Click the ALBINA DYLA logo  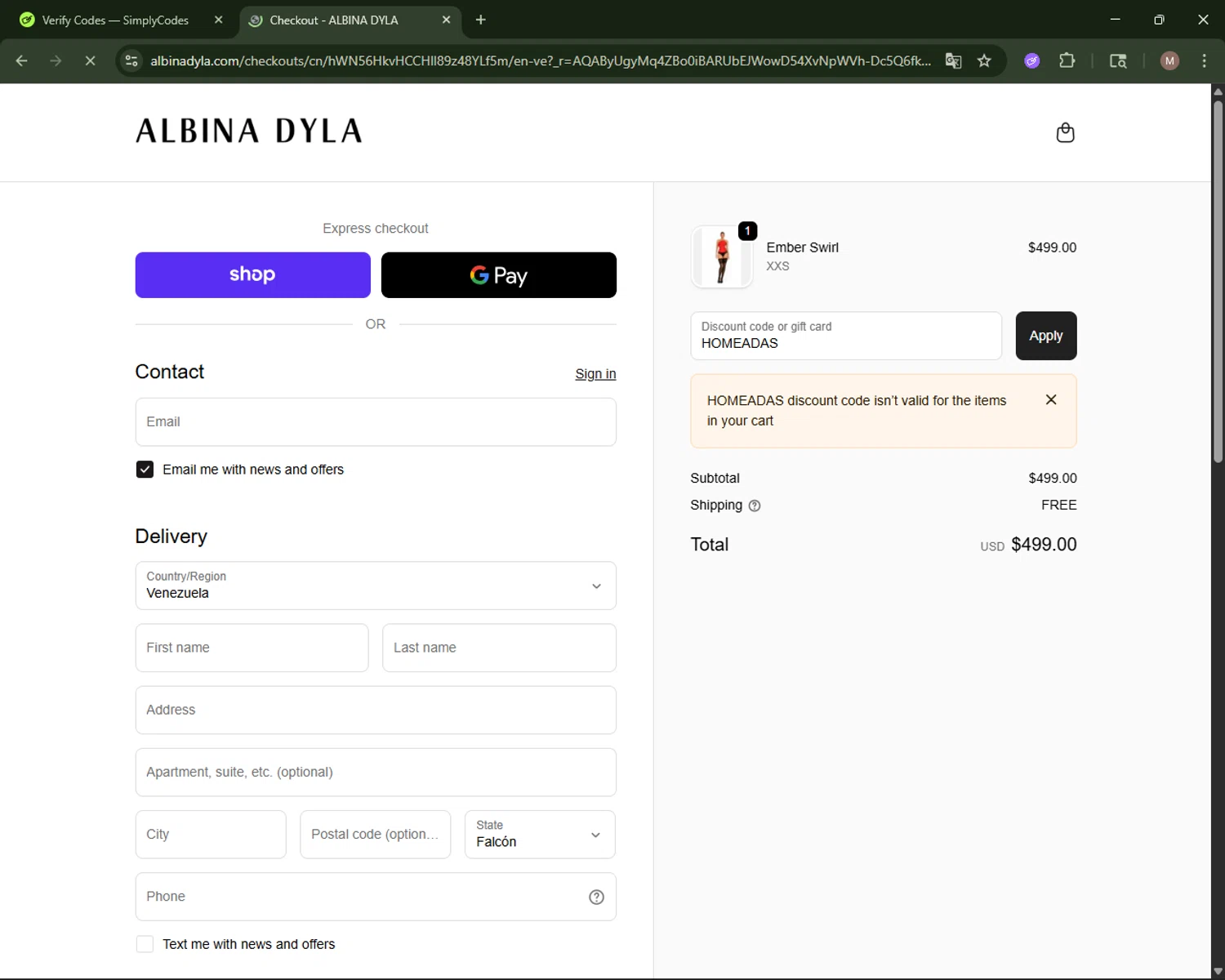pyautogui.click(x=249, y=131)
